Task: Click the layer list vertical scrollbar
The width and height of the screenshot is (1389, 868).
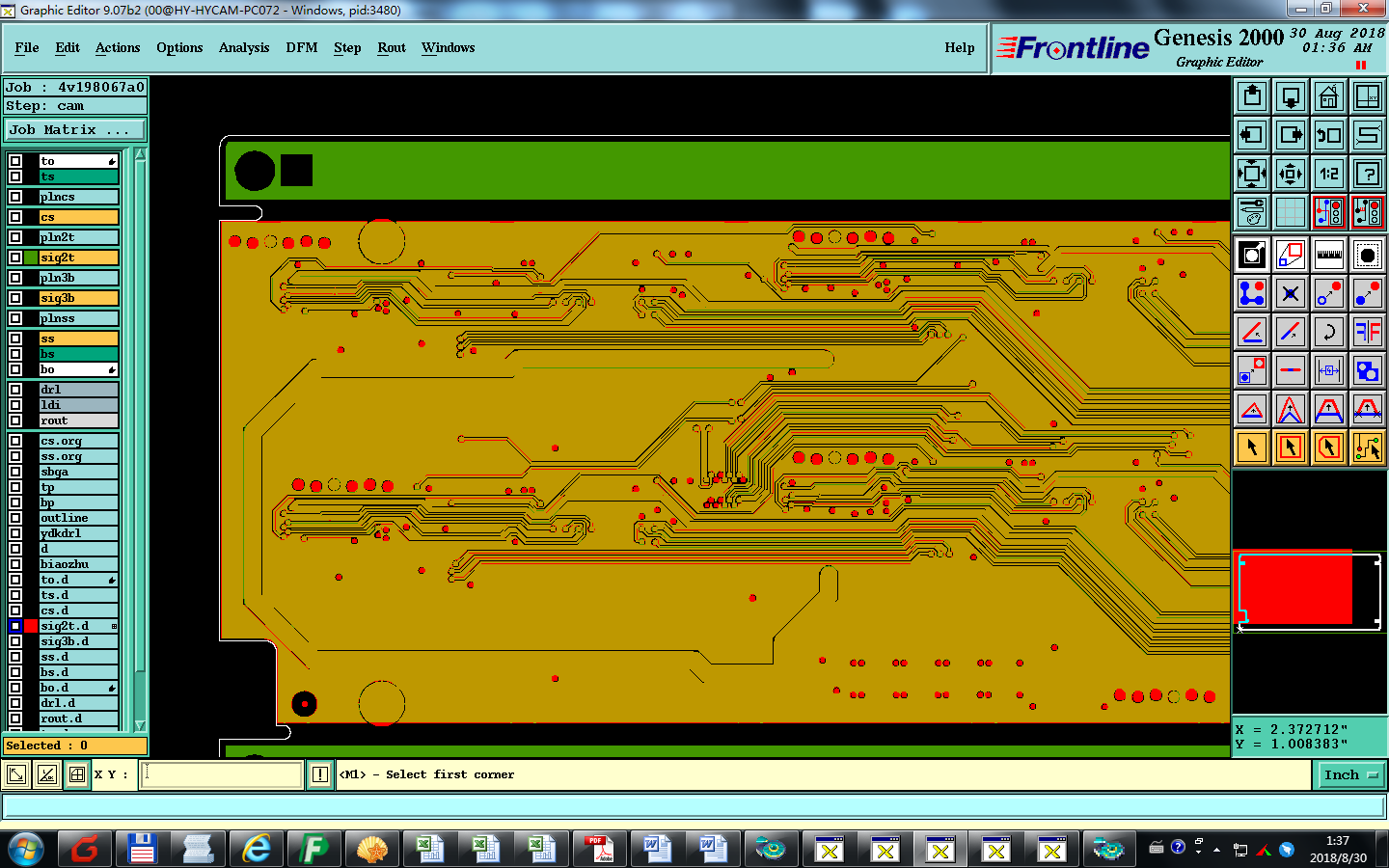Action: (141, 440)
